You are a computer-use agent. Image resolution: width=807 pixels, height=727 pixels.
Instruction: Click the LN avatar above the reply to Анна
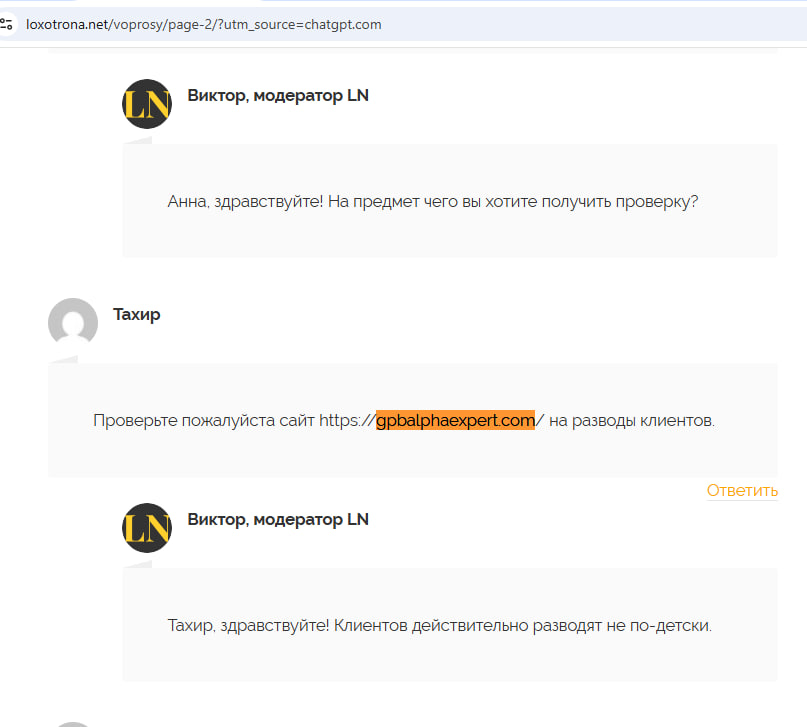[x=147, y=104]
